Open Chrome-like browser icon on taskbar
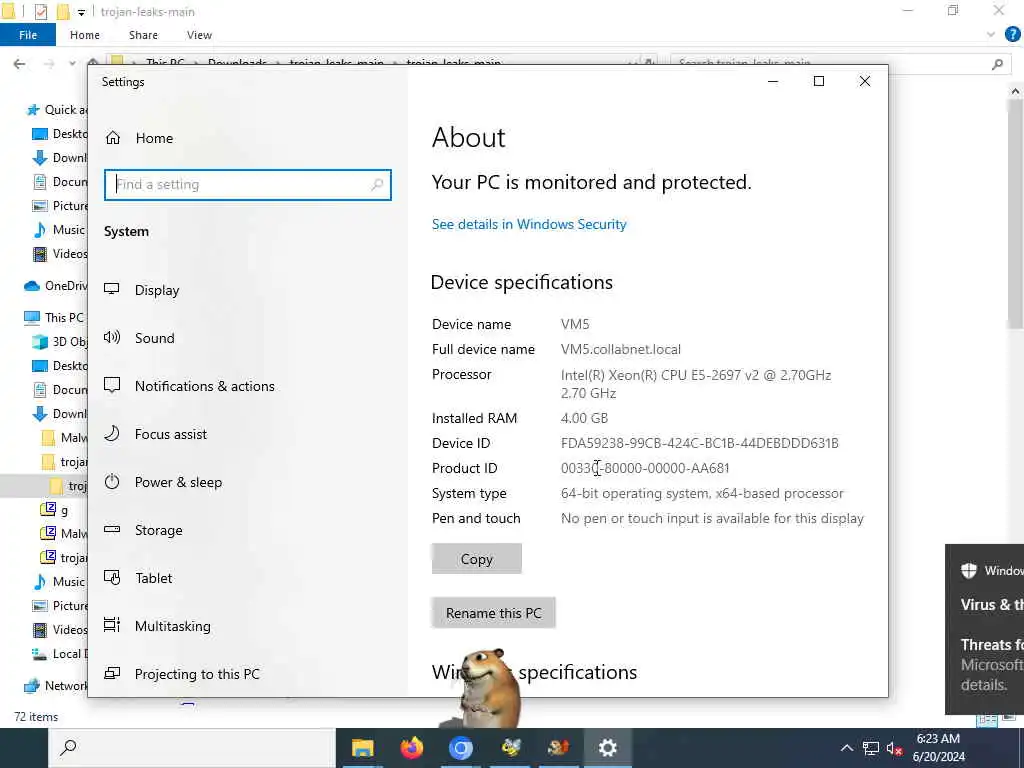 click(460, 748)
